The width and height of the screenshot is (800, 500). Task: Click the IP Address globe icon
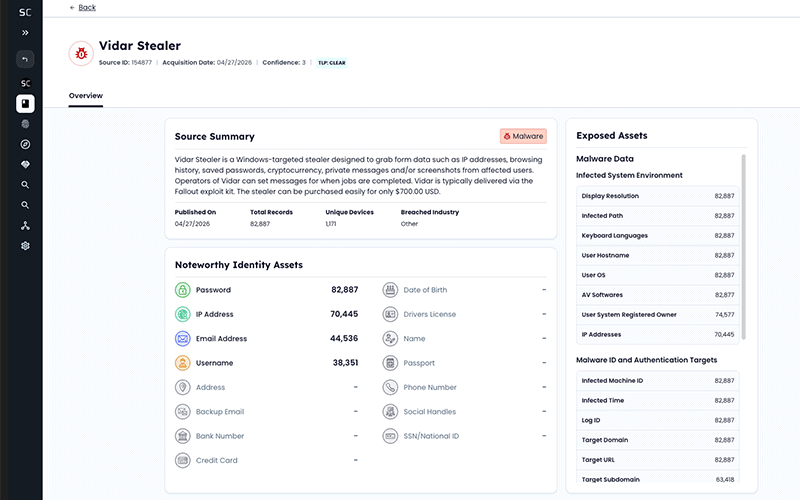183,314
